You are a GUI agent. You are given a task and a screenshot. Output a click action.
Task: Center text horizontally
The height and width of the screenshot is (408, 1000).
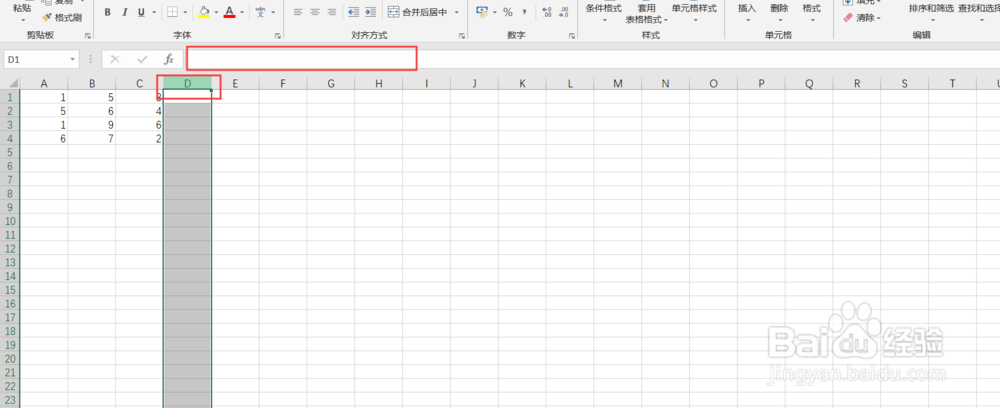click(314, 12)
